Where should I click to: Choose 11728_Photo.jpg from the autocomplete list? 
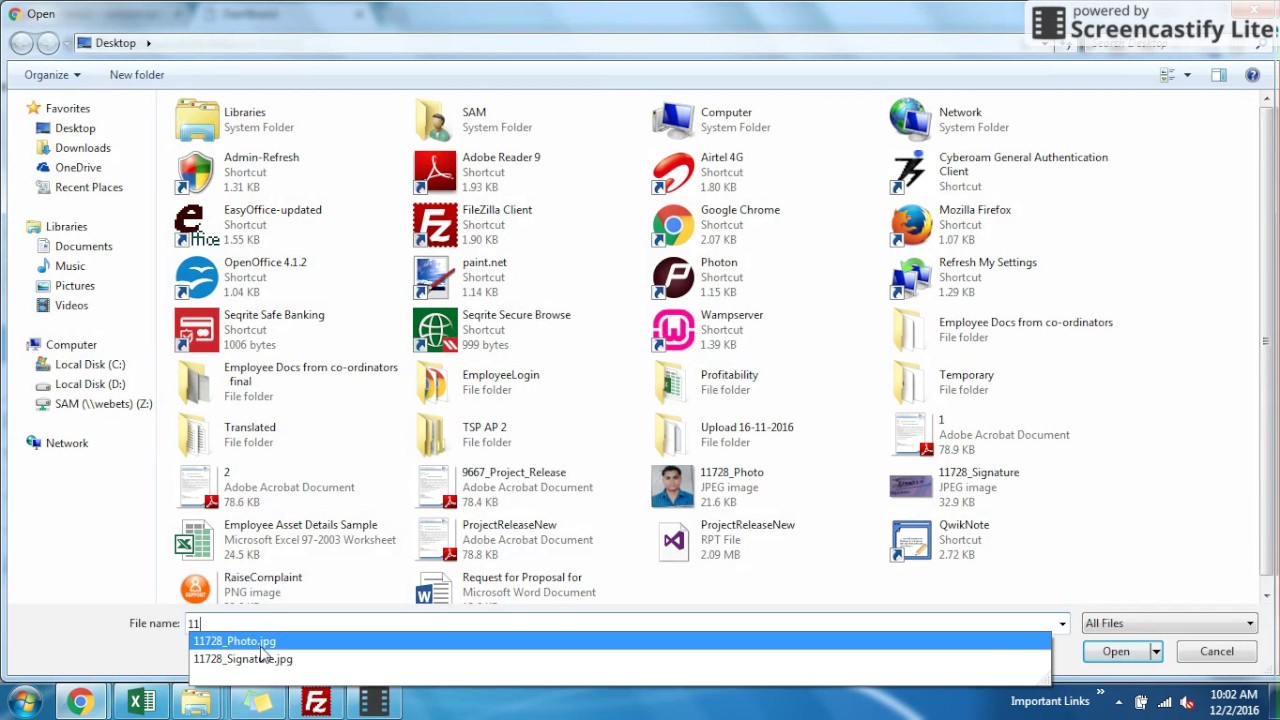(620, 641)
